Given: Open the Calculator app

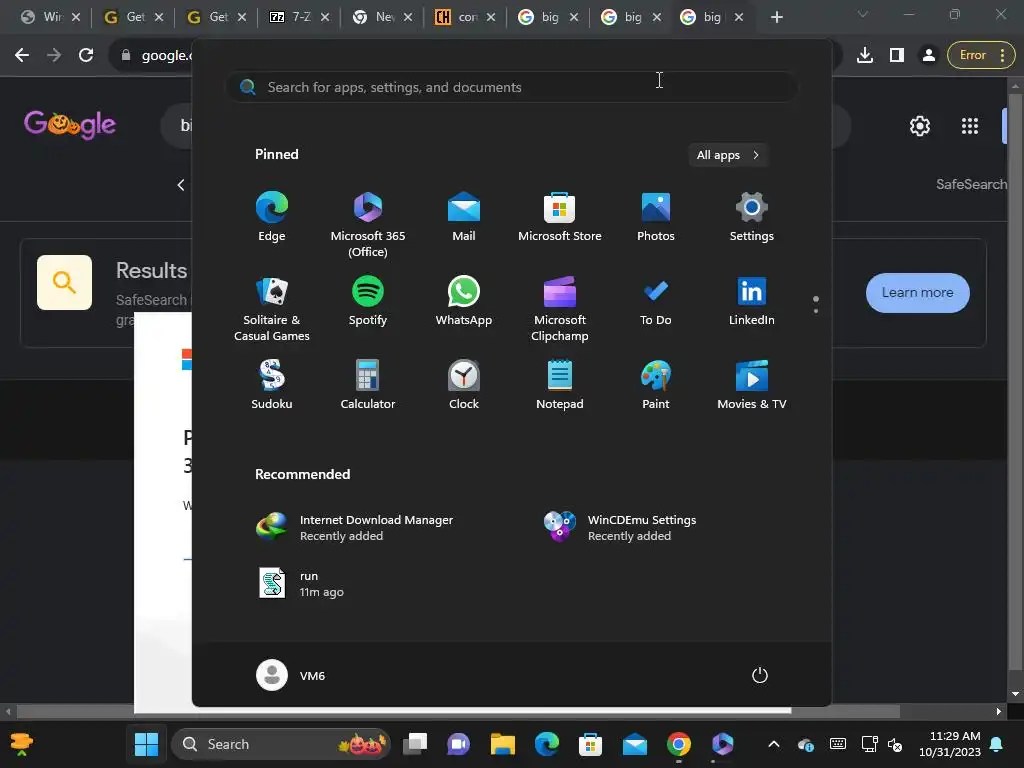Looking at the screenshot, I should [368, 385].
